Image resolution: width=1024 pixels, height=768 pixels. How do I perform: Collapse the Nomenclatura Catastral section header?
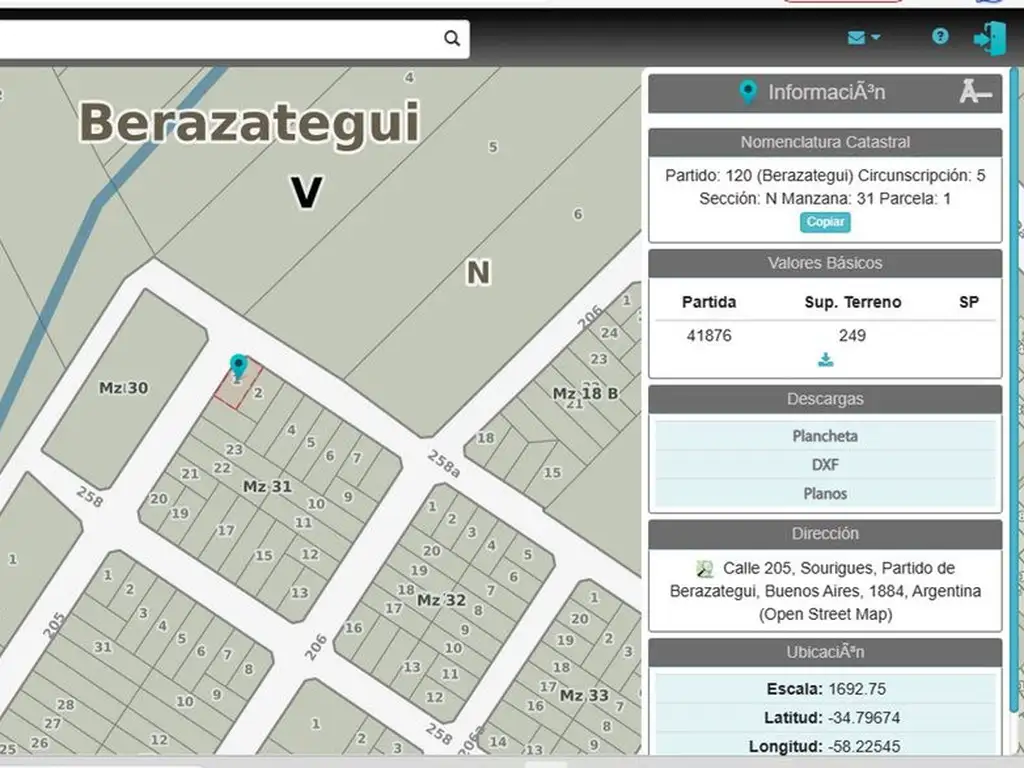click(x=825, y=142)
